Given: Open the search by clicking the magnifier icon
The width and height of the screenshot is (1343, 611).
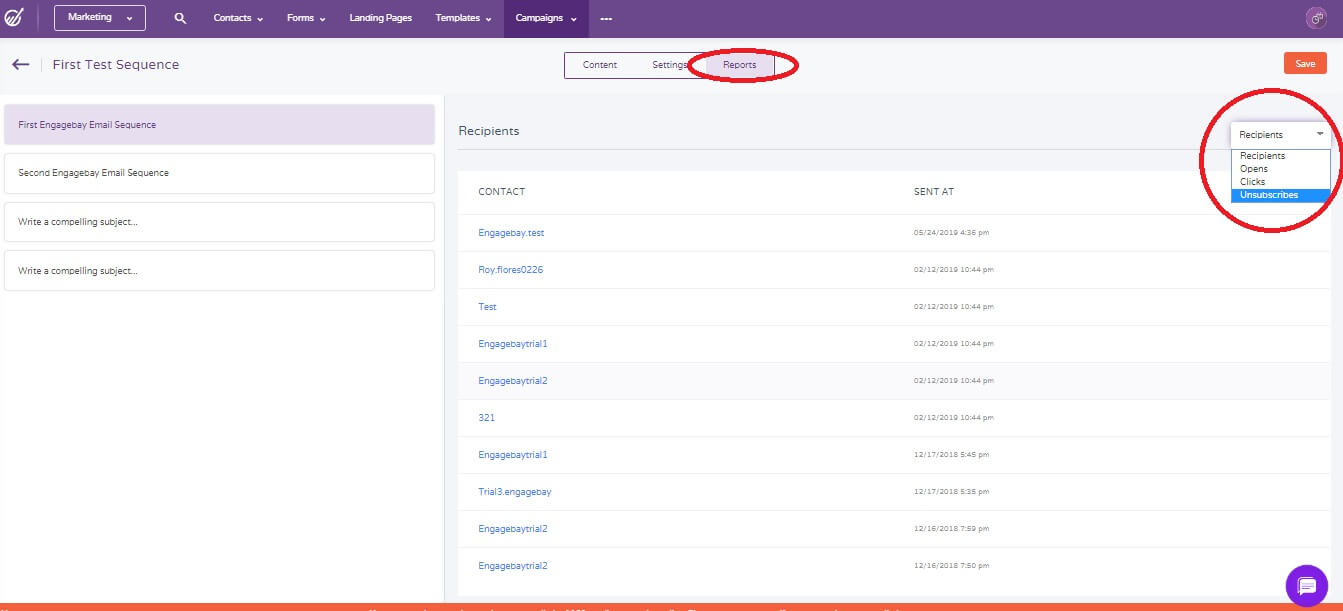Looking at the screenshot, I should tap(180, 17).
